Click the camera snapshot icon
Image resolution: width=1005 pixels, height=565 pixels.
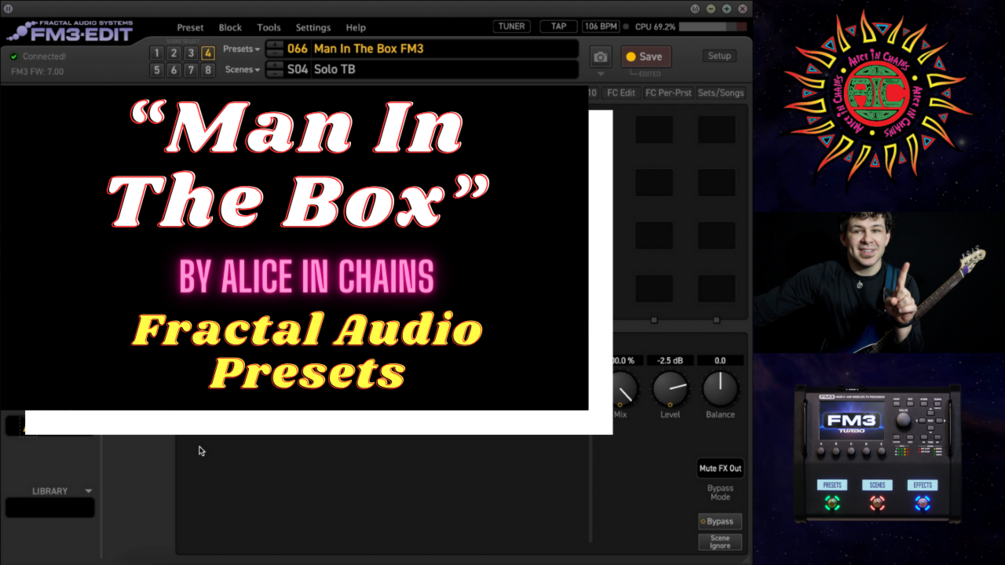(601, 57)
